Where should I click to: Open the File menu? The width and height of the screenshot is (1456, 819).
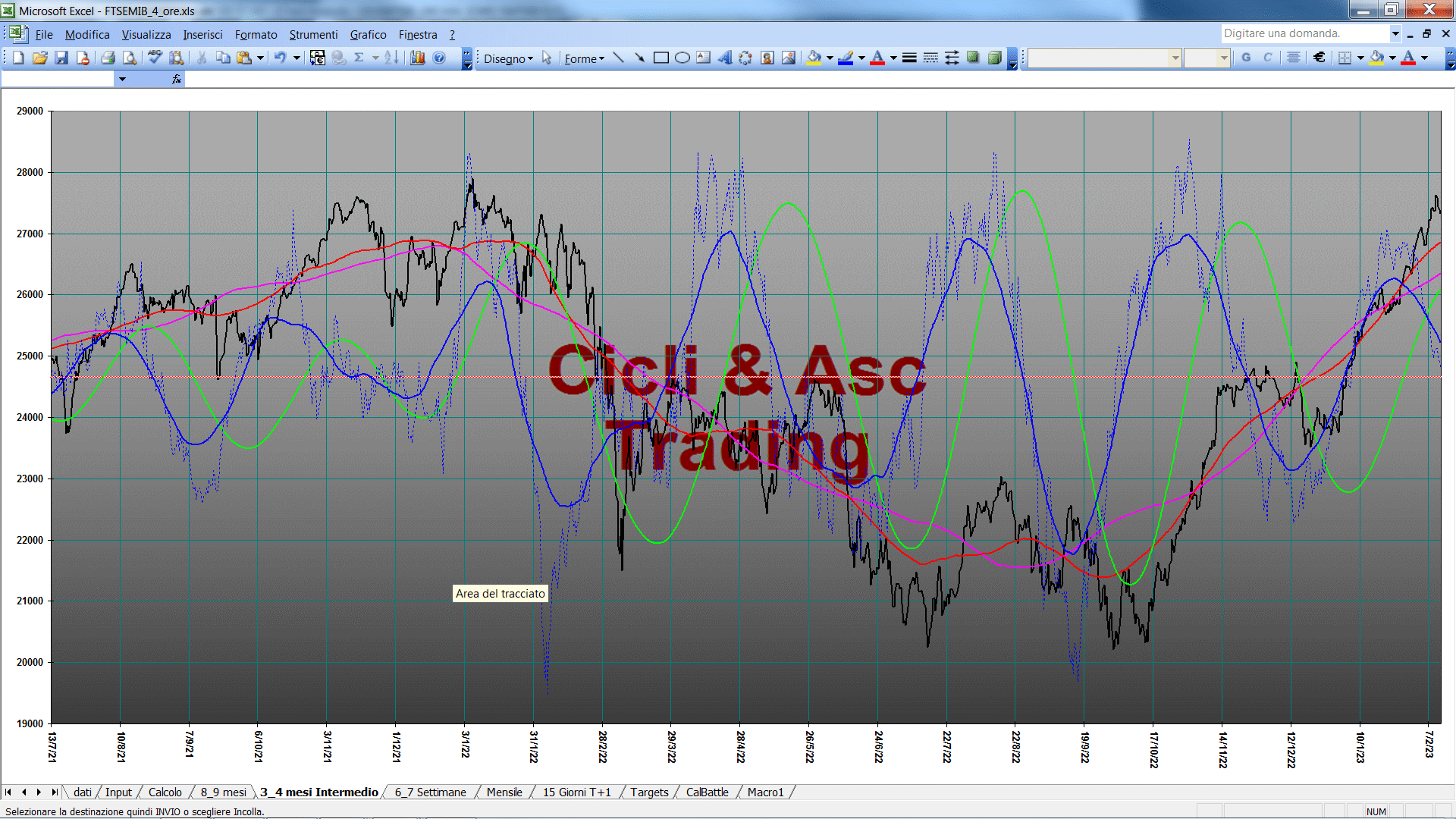point(44,35)
